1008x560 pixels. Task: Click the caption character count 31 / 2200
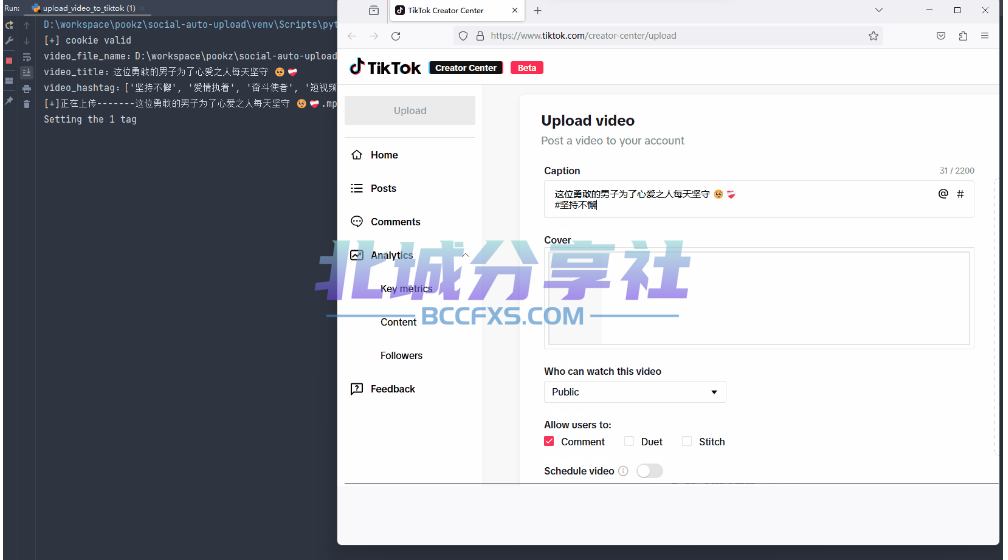coord(957,171)
